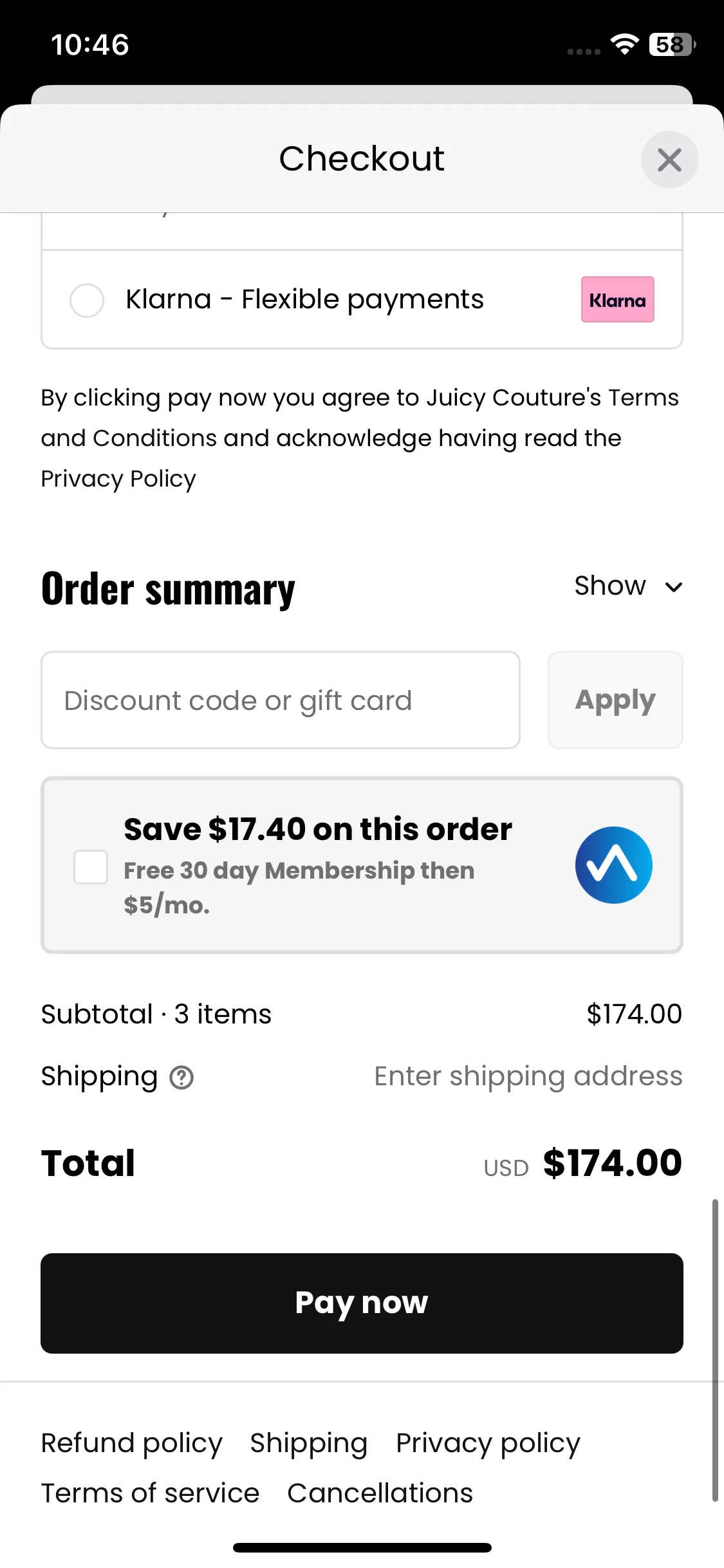Click the vertical scrollbar on right edge
Screen dimensions: 724x1568
(715, 1350)
